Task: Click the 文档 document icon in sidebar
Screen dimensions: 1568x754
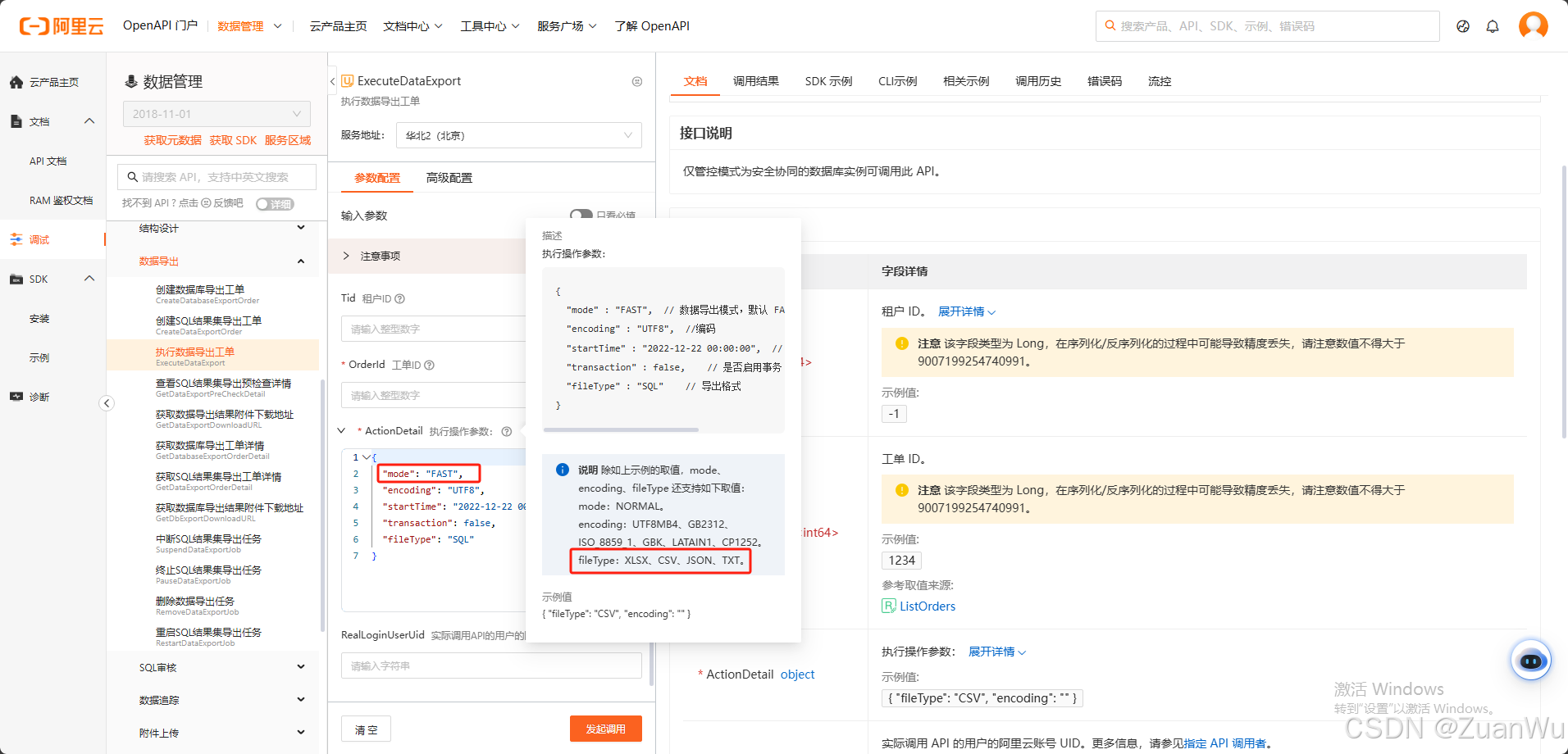Action: click(x=16, y=121)
